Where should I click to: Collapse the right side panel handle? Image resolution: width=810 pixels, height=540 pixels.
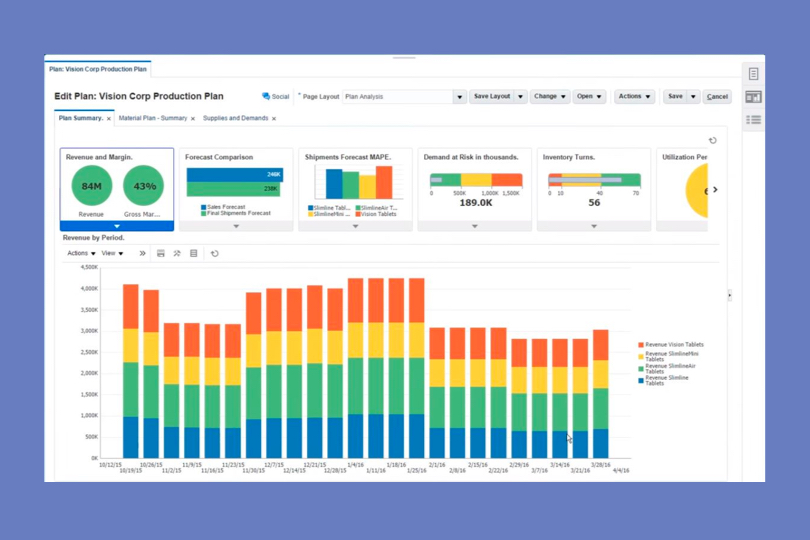tap(729, 296)
